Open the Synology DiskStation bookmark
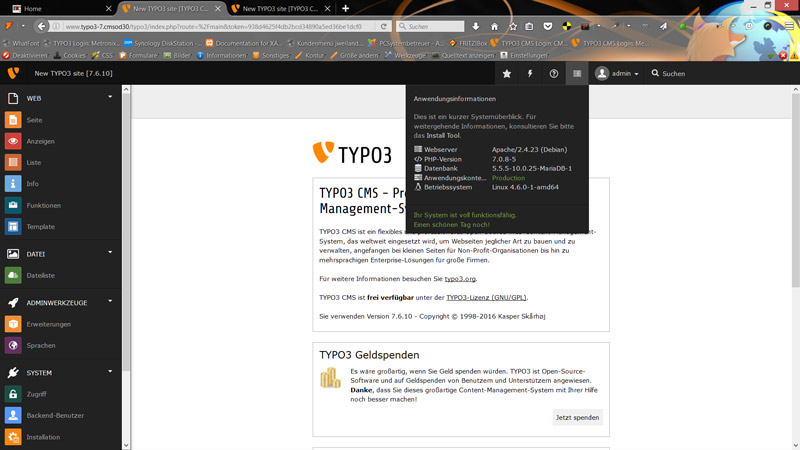 (x=163, y=43)
